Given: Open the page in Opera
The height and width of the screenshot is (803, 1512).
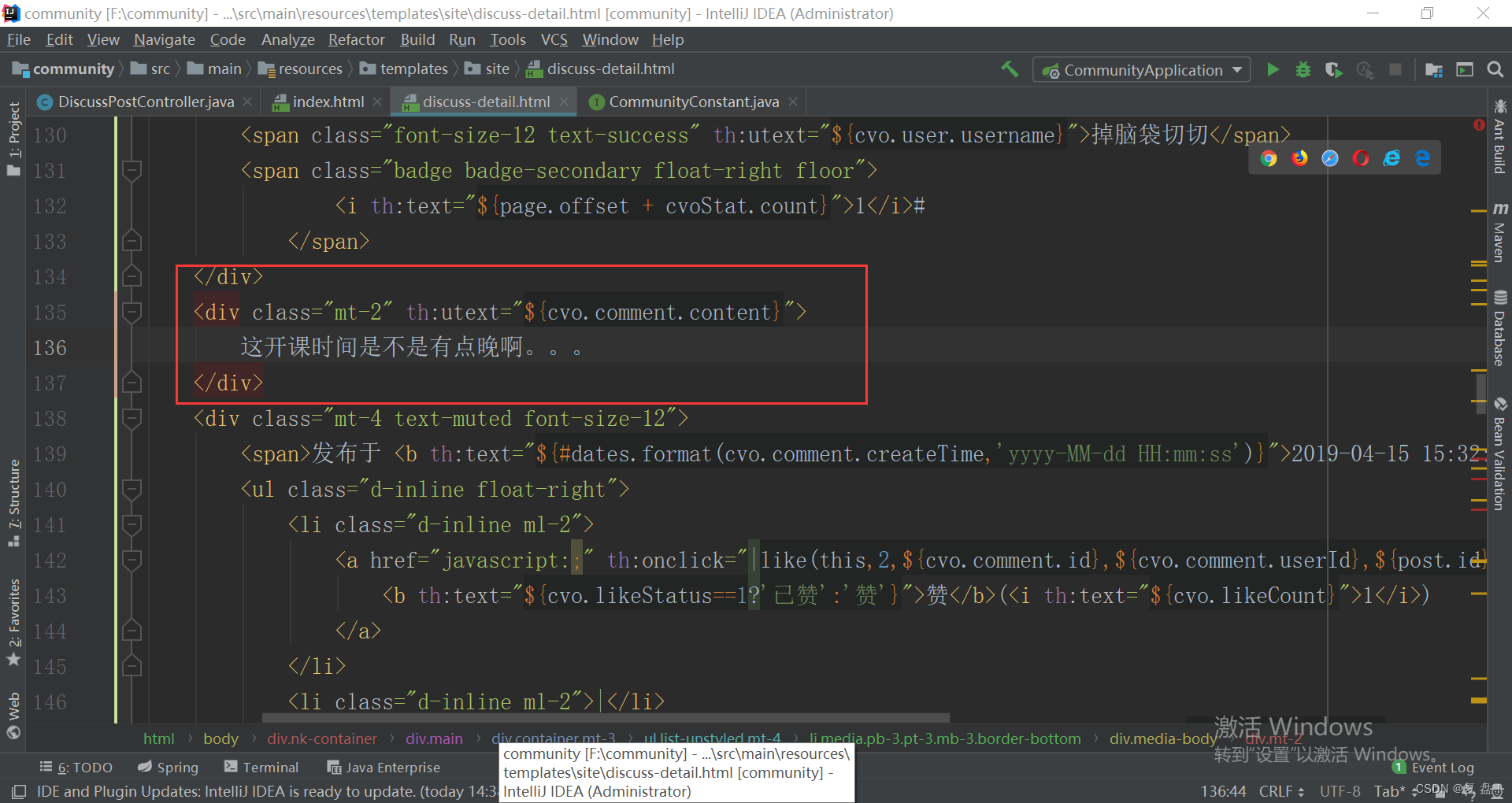Looking at the screenshot, I should pyautogui.click(x=1361, y=158).
